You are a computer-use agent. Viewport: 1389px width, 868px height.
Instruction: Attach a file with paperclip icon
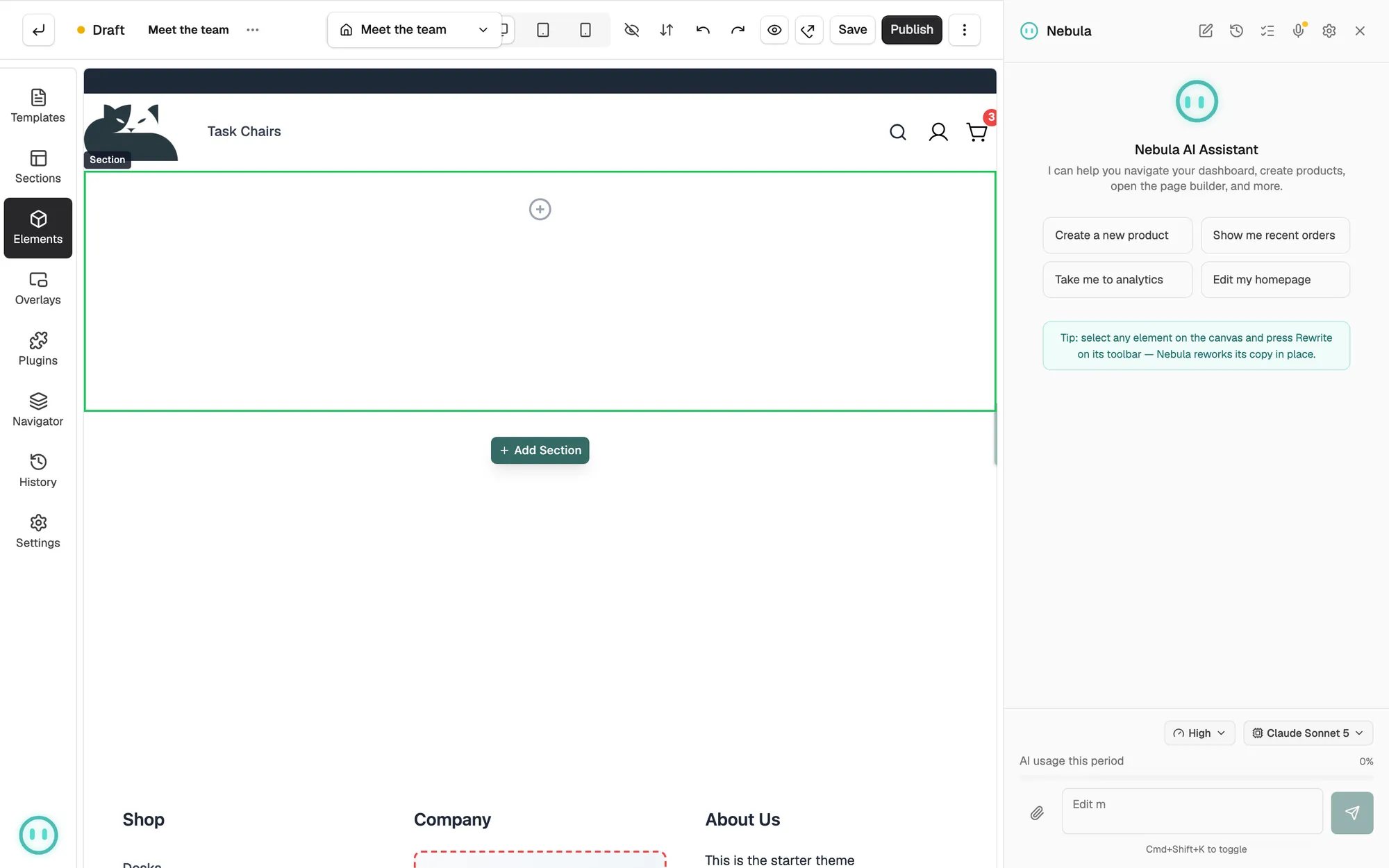1036,812
